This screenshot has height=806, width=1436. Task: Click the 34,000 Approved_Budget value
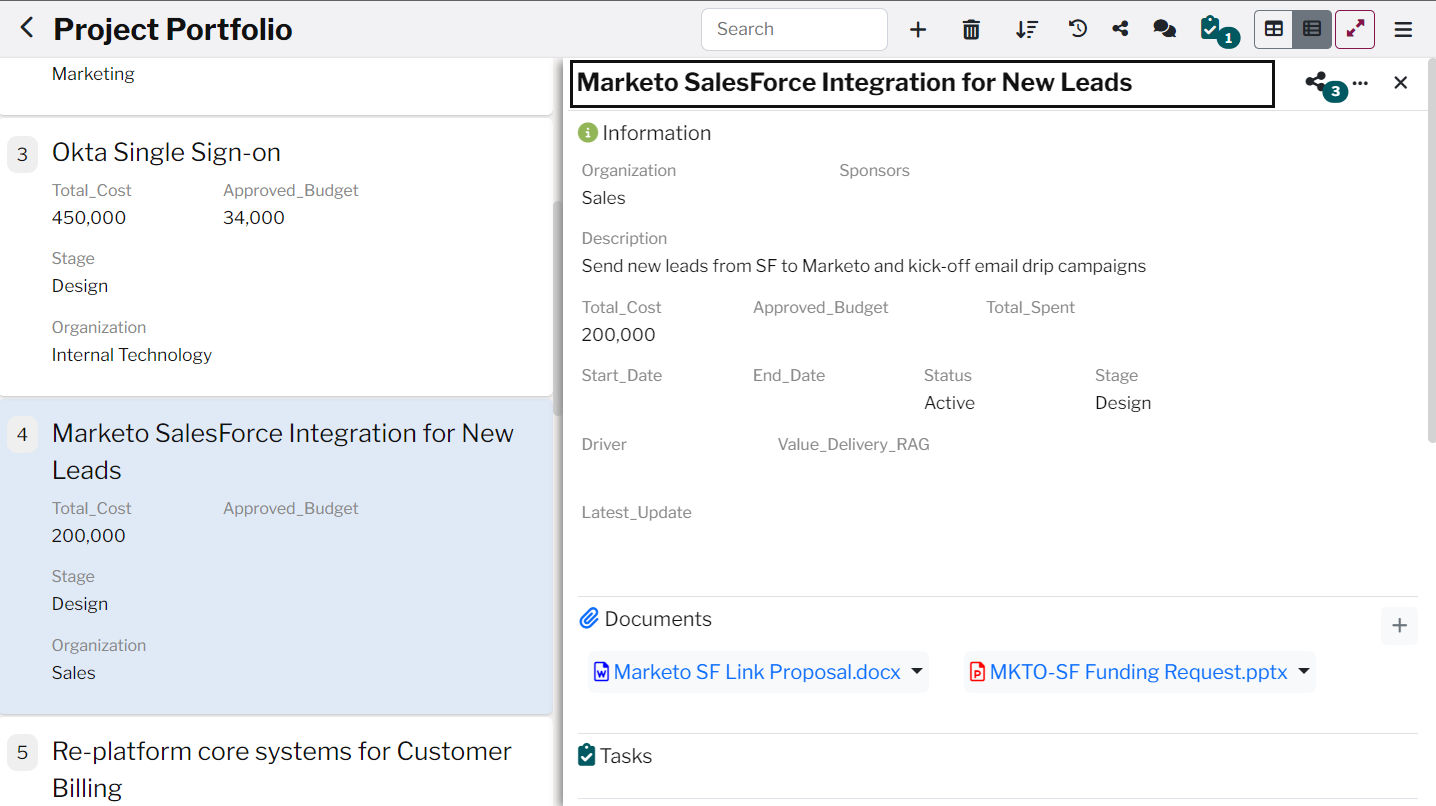(x=254, y=218)
